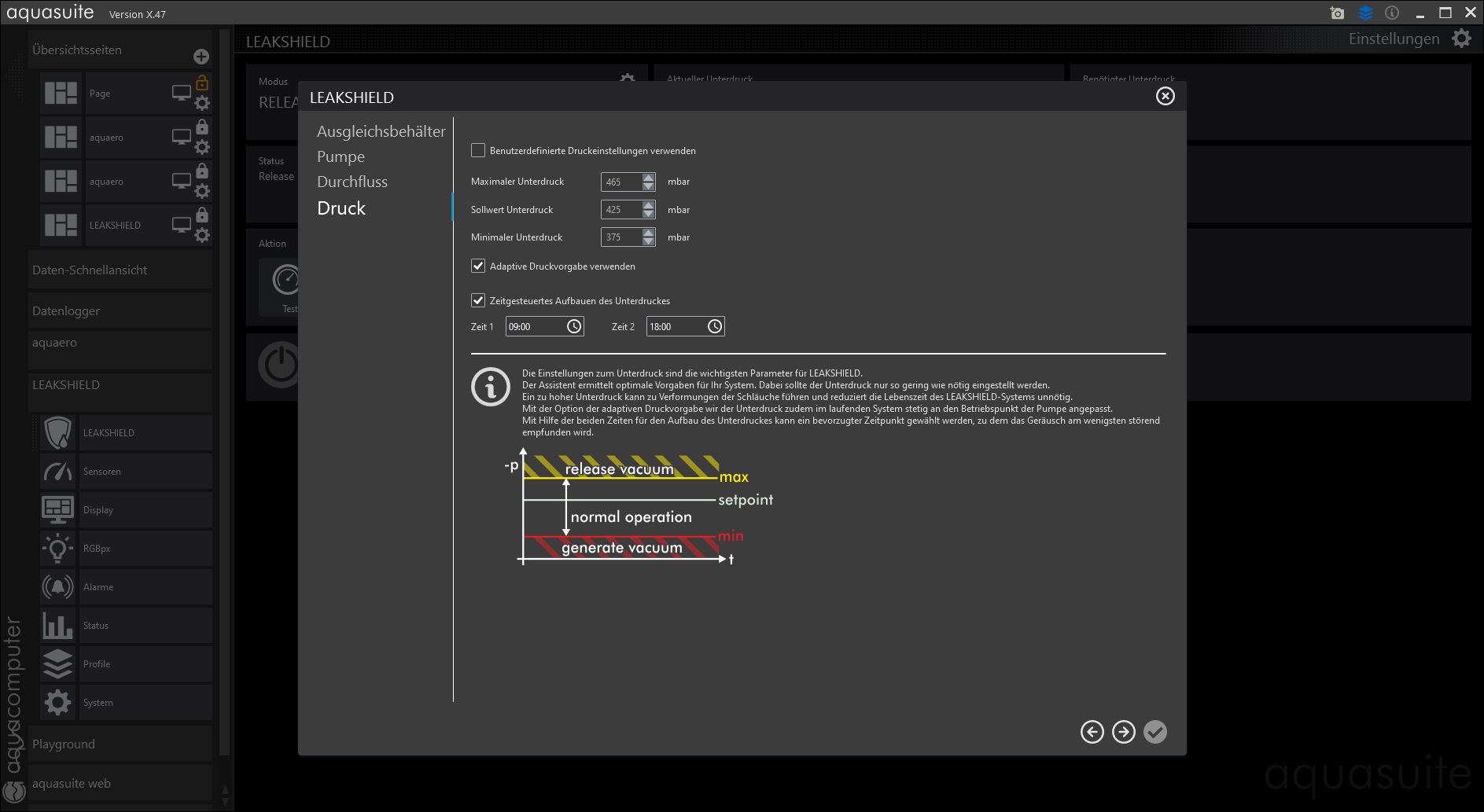The height and width of the screenshot is (812, 1484).
Task: Switch to the Durchfluss tab
Action: (352, 182)
